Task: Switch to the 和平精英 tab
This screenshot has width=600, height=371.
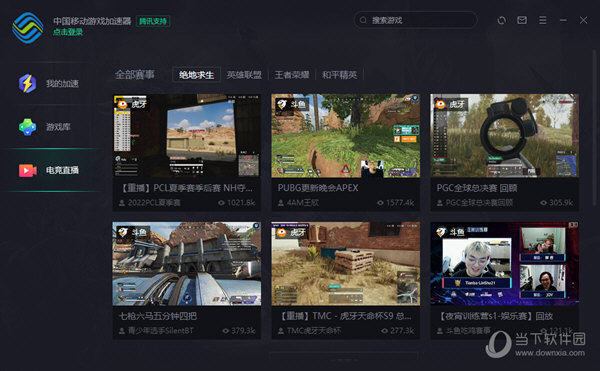Action: pos(339,75)
